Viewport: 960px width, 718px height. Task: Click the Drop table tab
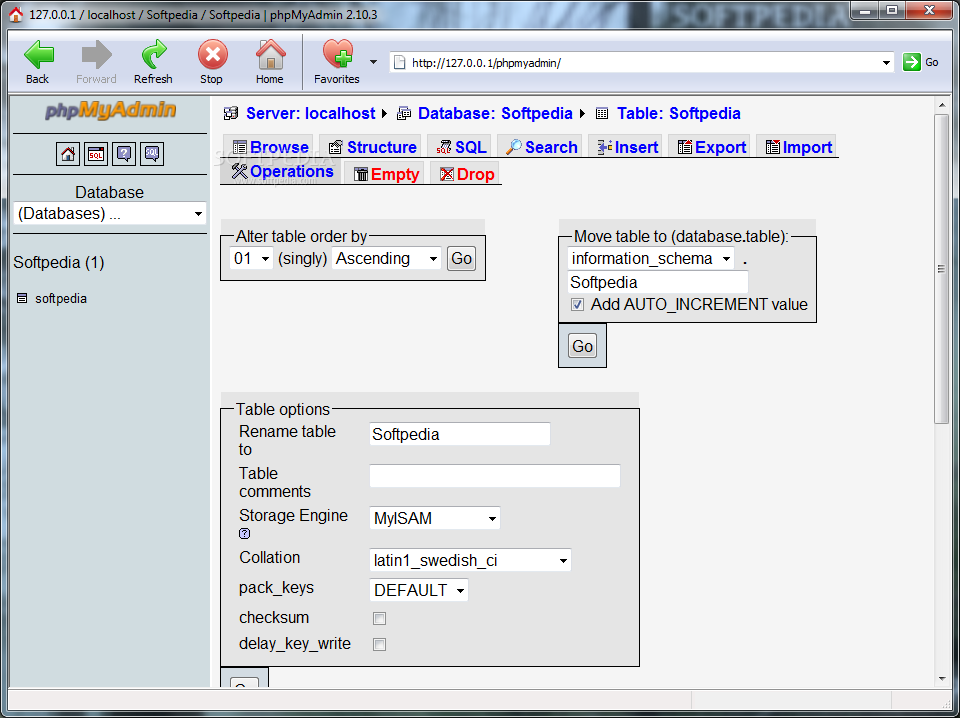tap(467, 174)
